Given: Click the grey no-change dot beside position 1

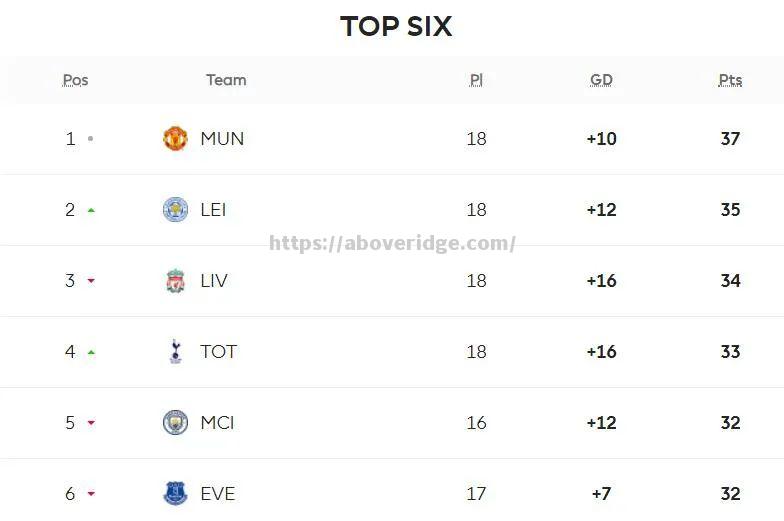Looking at the screenshot, I should coord(90,138).
